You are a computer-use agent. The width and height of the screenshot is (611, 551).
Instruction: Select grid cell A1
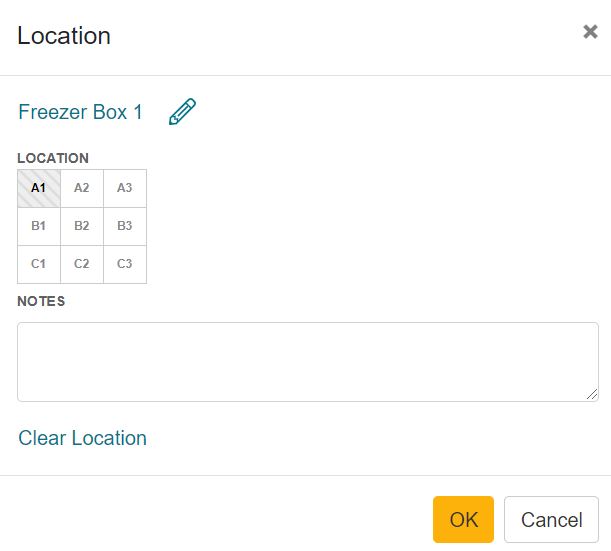click(x=39, y=188)
